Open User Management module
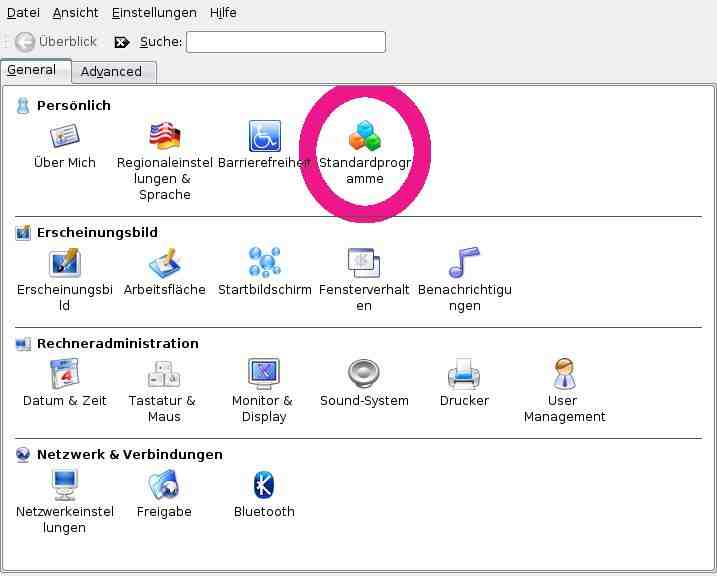The width and height of the screenshot is (717, 576). tap(564, 374)
